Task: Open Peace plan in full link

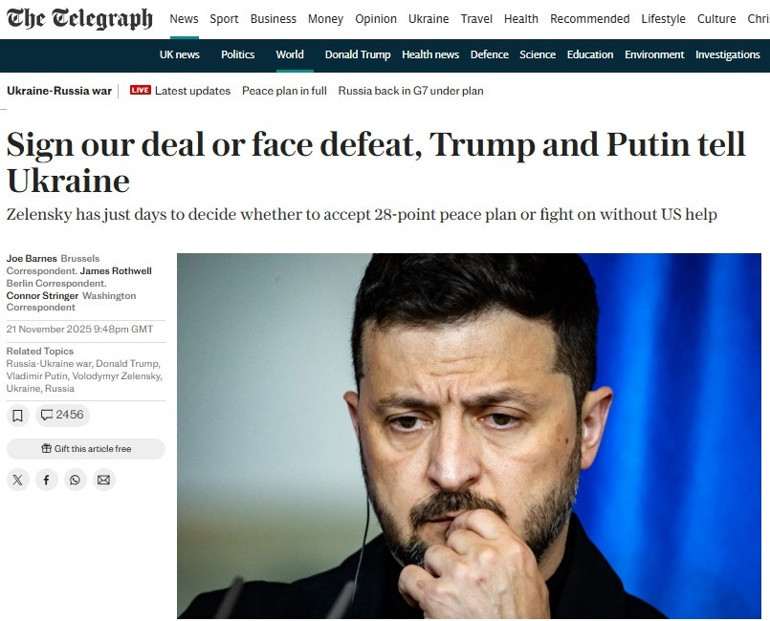Action: click(284, 91)
